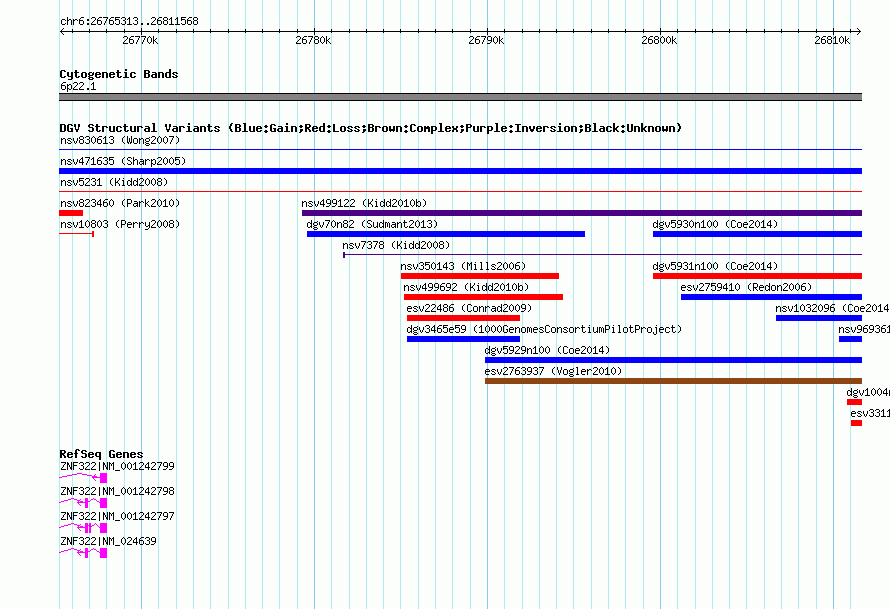The width and height of the screenshot is (890, 609).
Task: Open the dgv5929n100 (Coe2014) label
Action: 547,350
